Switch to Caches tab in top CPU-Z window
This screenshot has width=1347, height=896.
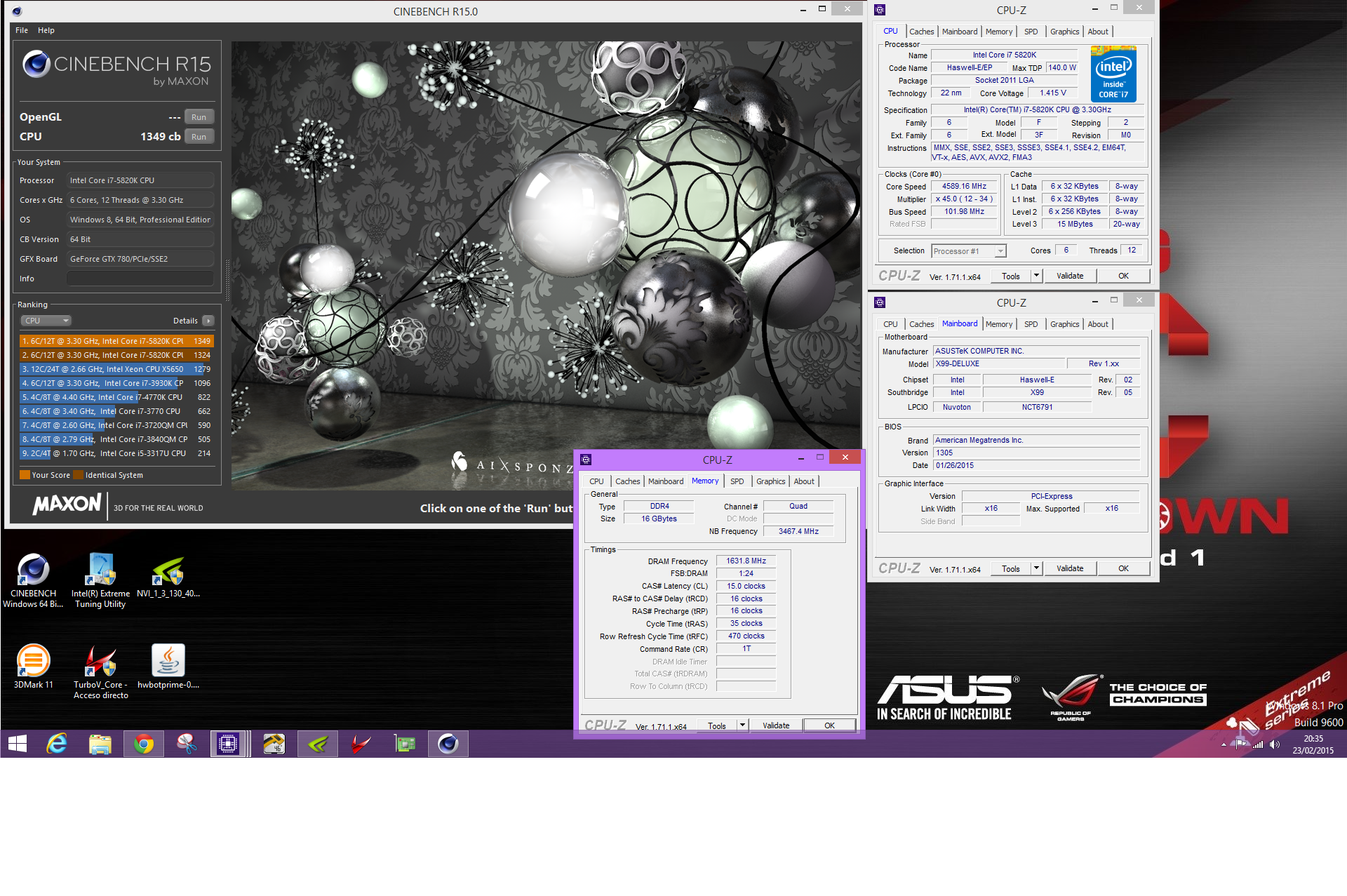pos(921,32)
